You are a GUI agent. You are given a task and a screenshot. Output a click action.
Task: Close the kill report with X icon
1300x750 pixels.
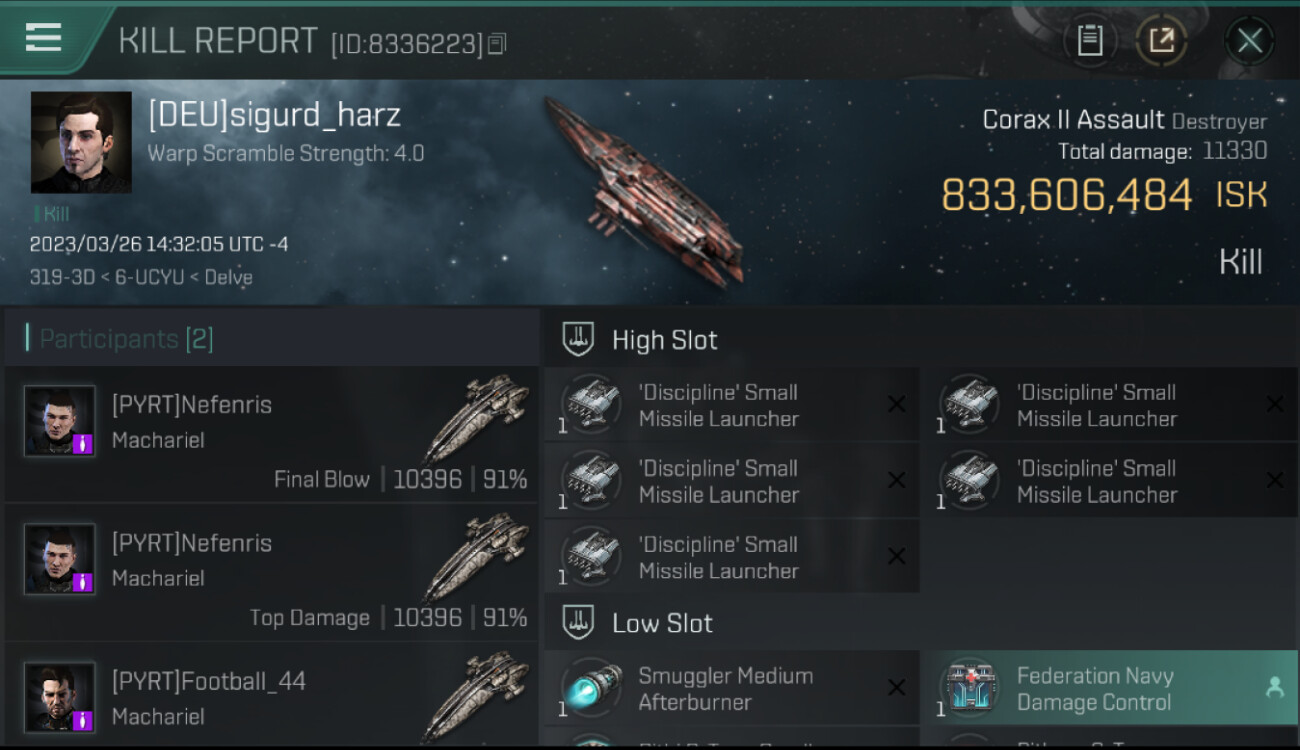[1249, 41]
